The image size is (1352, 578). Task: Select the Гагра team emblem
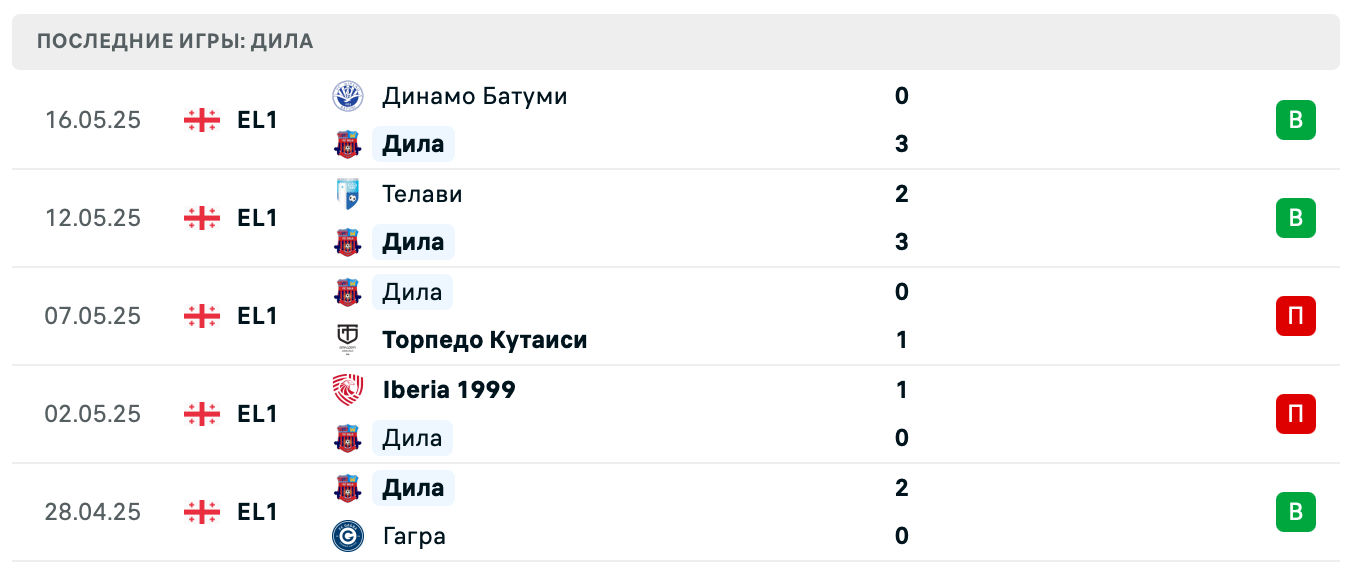click(x=347, y=536)
